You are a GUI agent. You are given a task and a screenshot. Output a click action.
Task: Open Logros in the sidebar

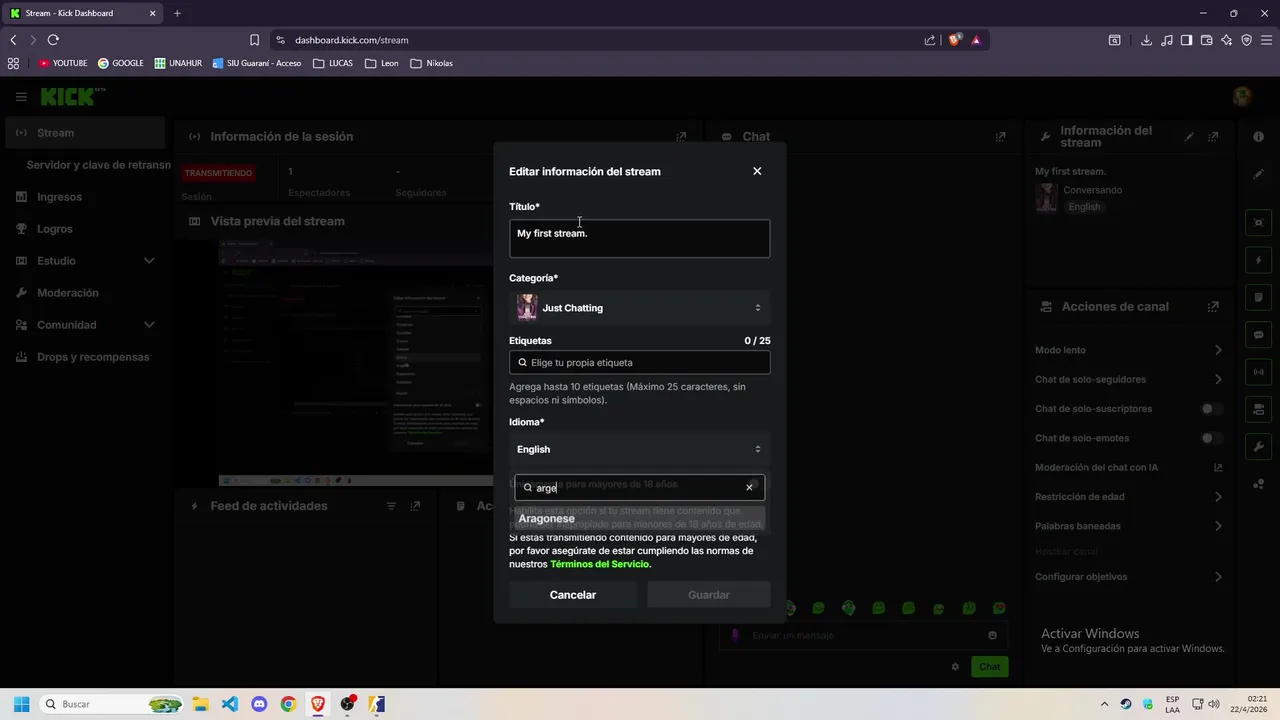(54, 229)
